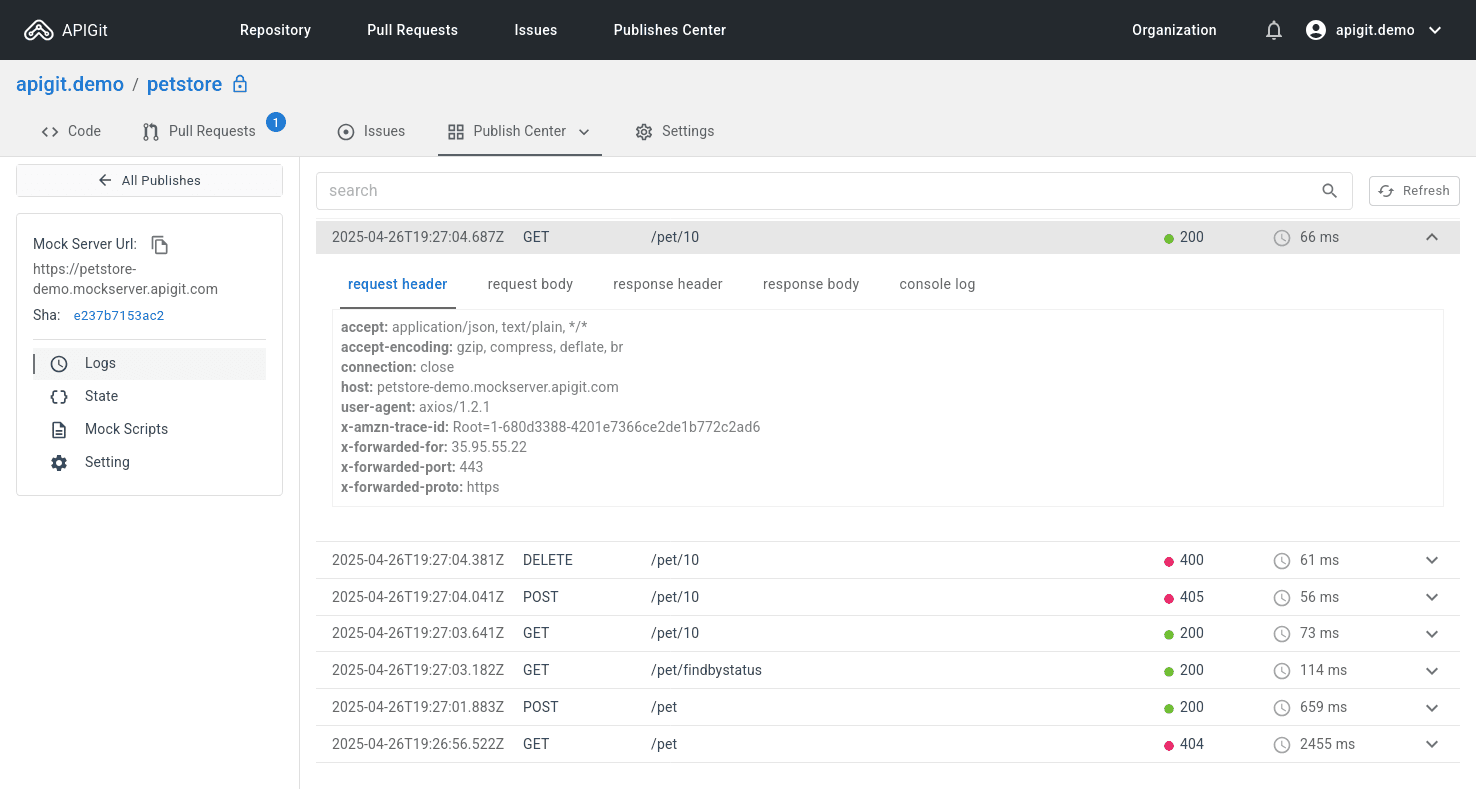Screen dimensions: 1476x789
Task: Click the clock icon beside 2455 ms
Action: tap(1282, 745)
